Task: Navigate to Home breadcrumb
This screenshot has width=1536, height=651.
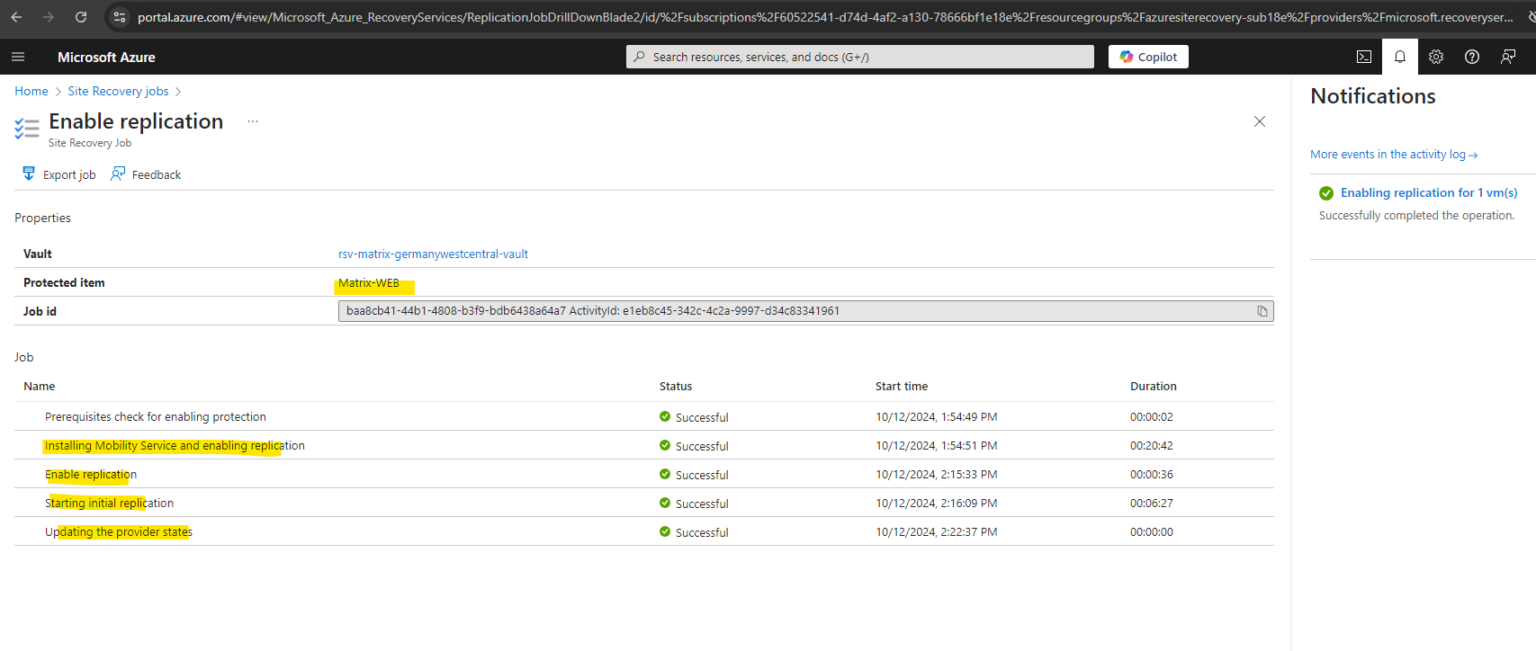Action: [31, 91]
